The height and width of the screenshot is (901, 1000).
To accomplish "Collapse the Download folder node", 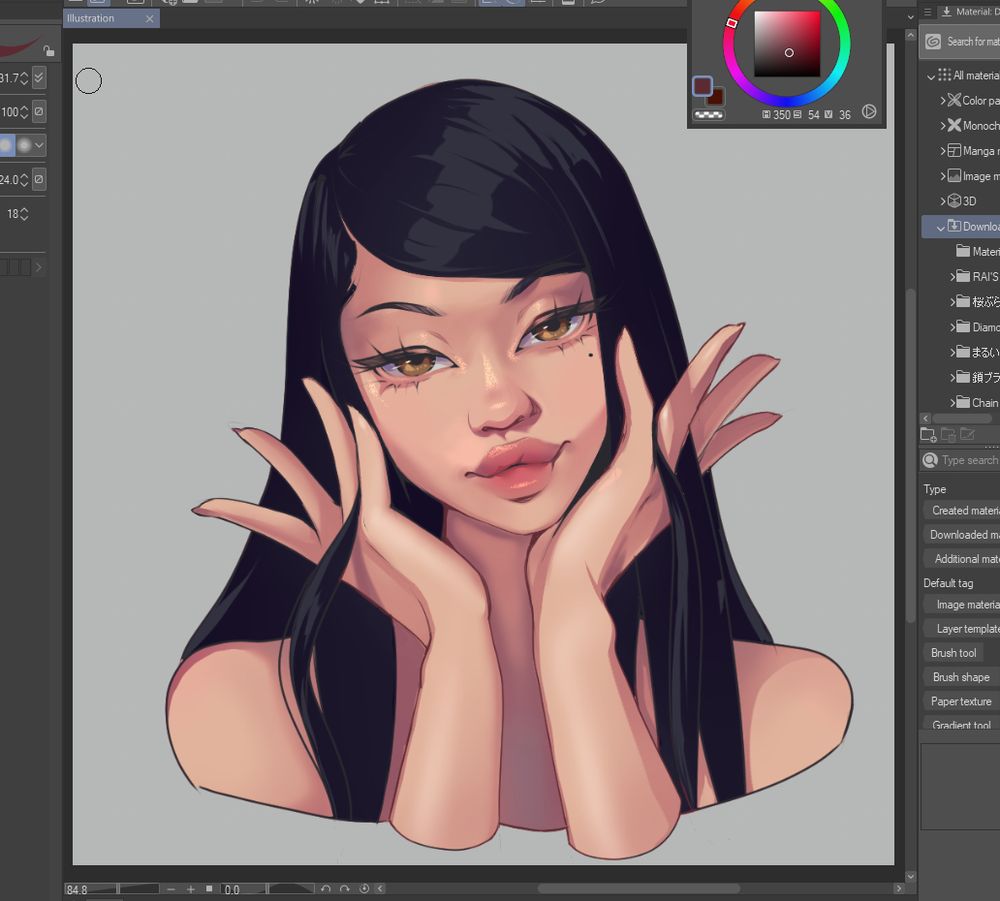I will [940, 228].
